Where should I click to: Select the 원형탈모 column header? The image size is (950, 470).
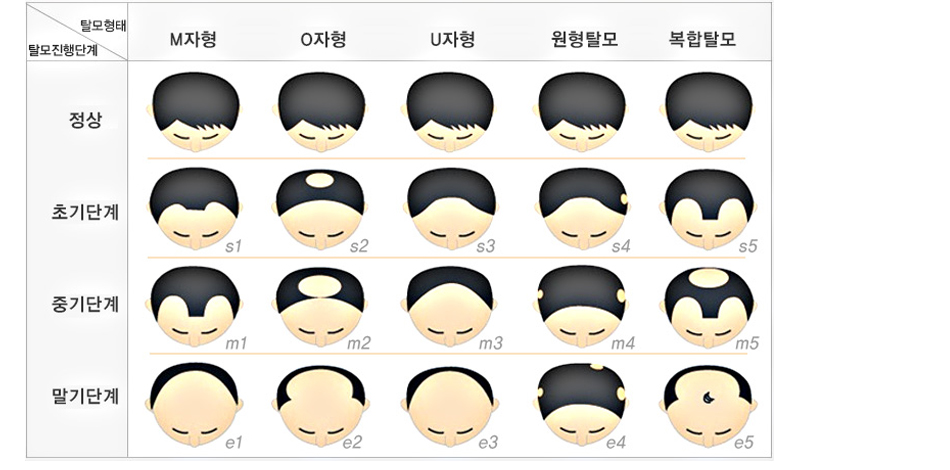pos(584,40)
